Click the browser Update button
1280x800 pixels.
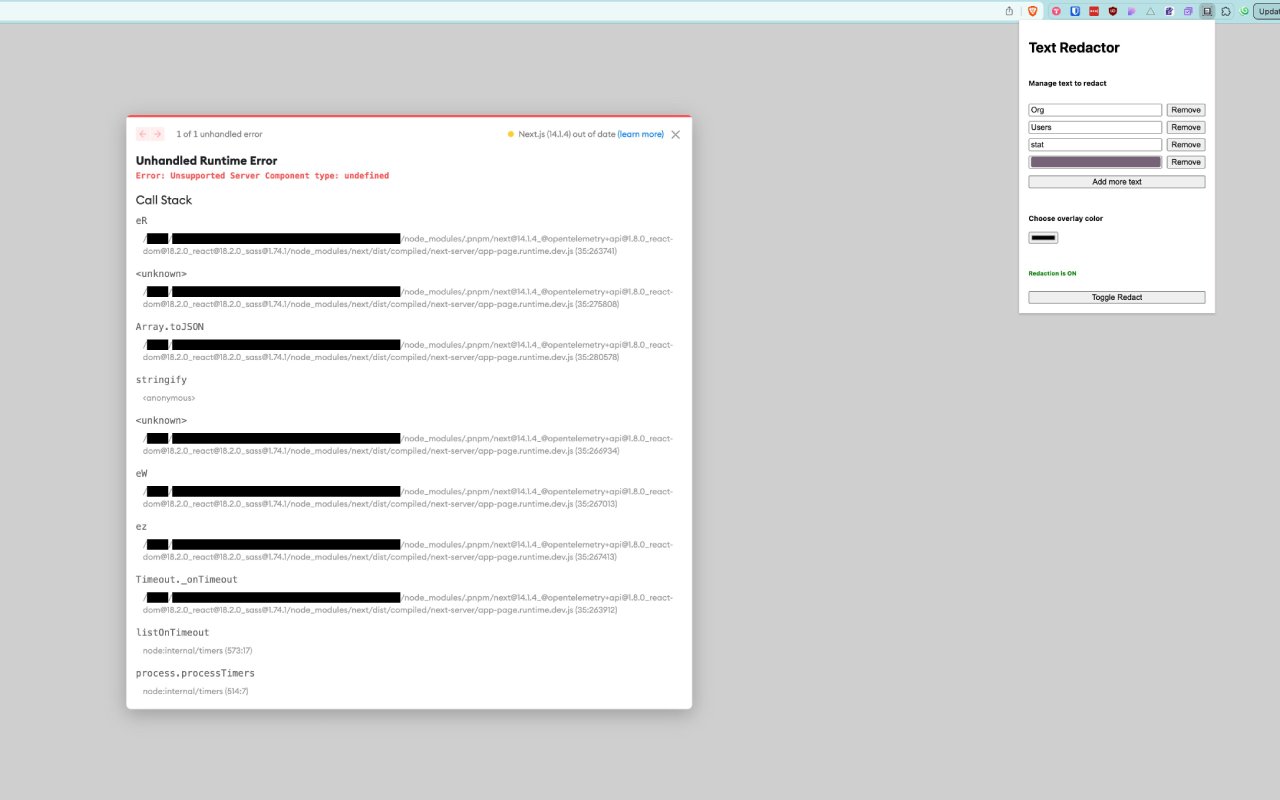pyautogui.click(x=1268, y=11)
